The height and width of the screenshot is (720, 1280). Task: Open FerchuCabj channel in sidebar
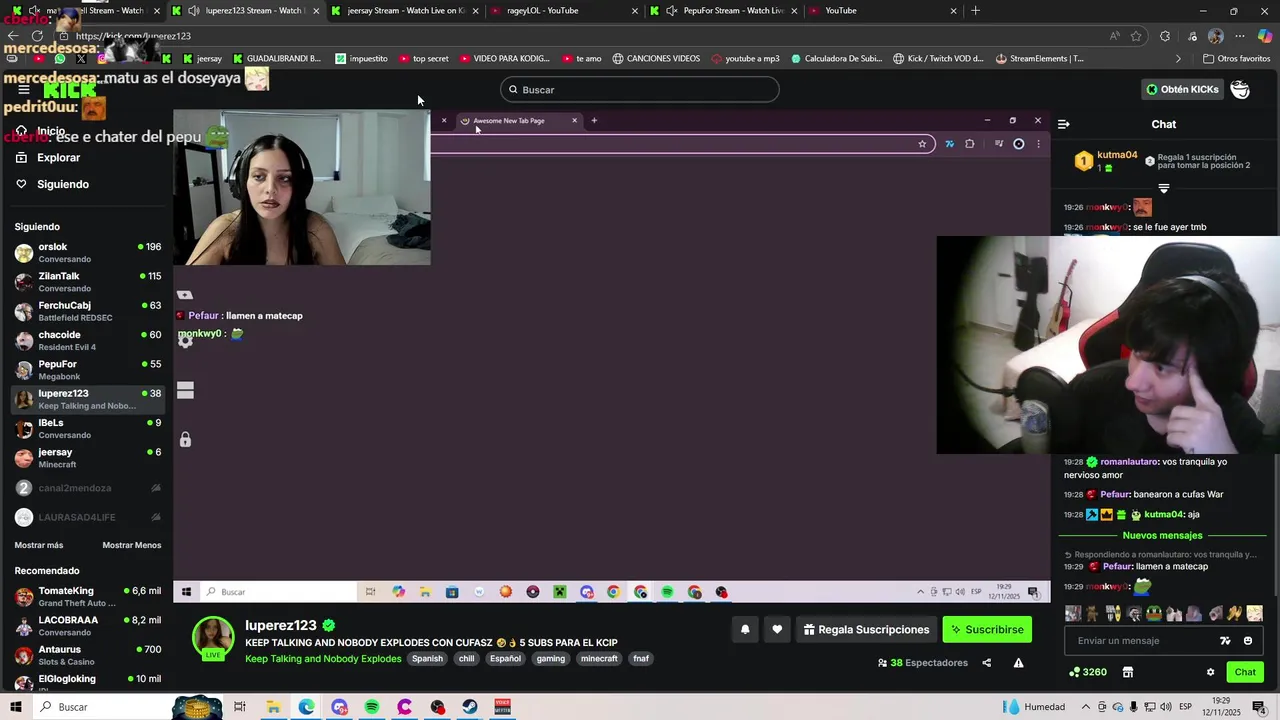(87, 311)
